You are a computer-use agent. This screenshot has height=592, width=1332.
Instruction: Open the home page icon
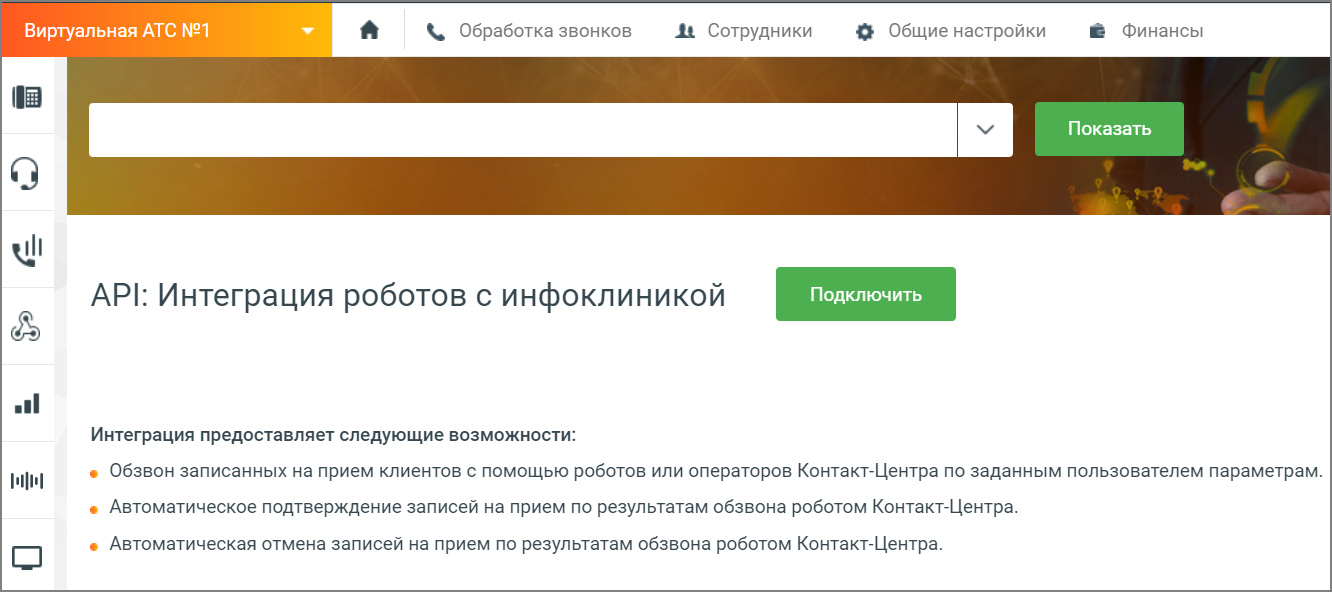(x=369, y=31)
